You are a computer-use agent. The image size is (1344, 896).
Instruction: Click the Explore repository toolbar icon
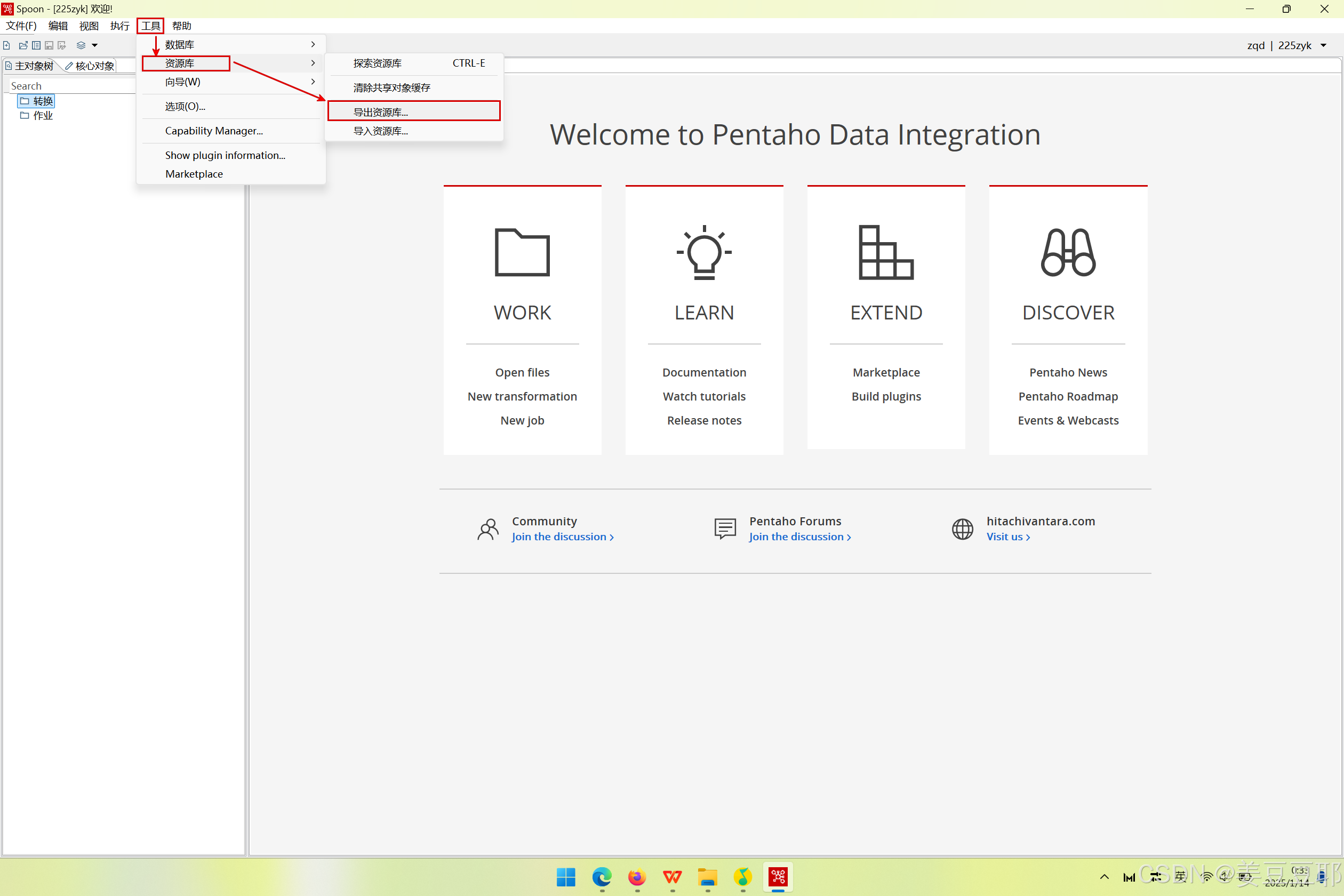coord(36,45)
